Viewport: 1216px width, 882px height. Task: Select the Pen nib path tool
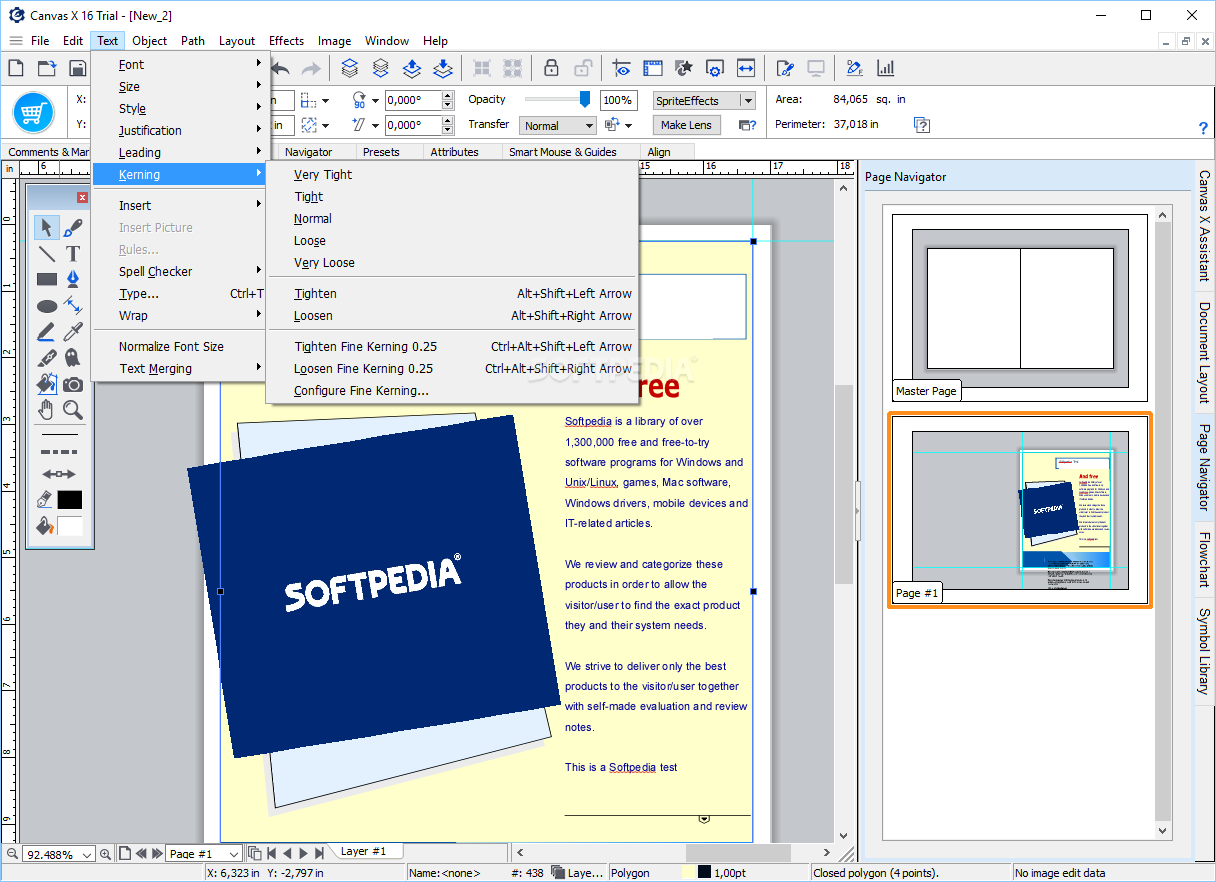pos(73,279)
